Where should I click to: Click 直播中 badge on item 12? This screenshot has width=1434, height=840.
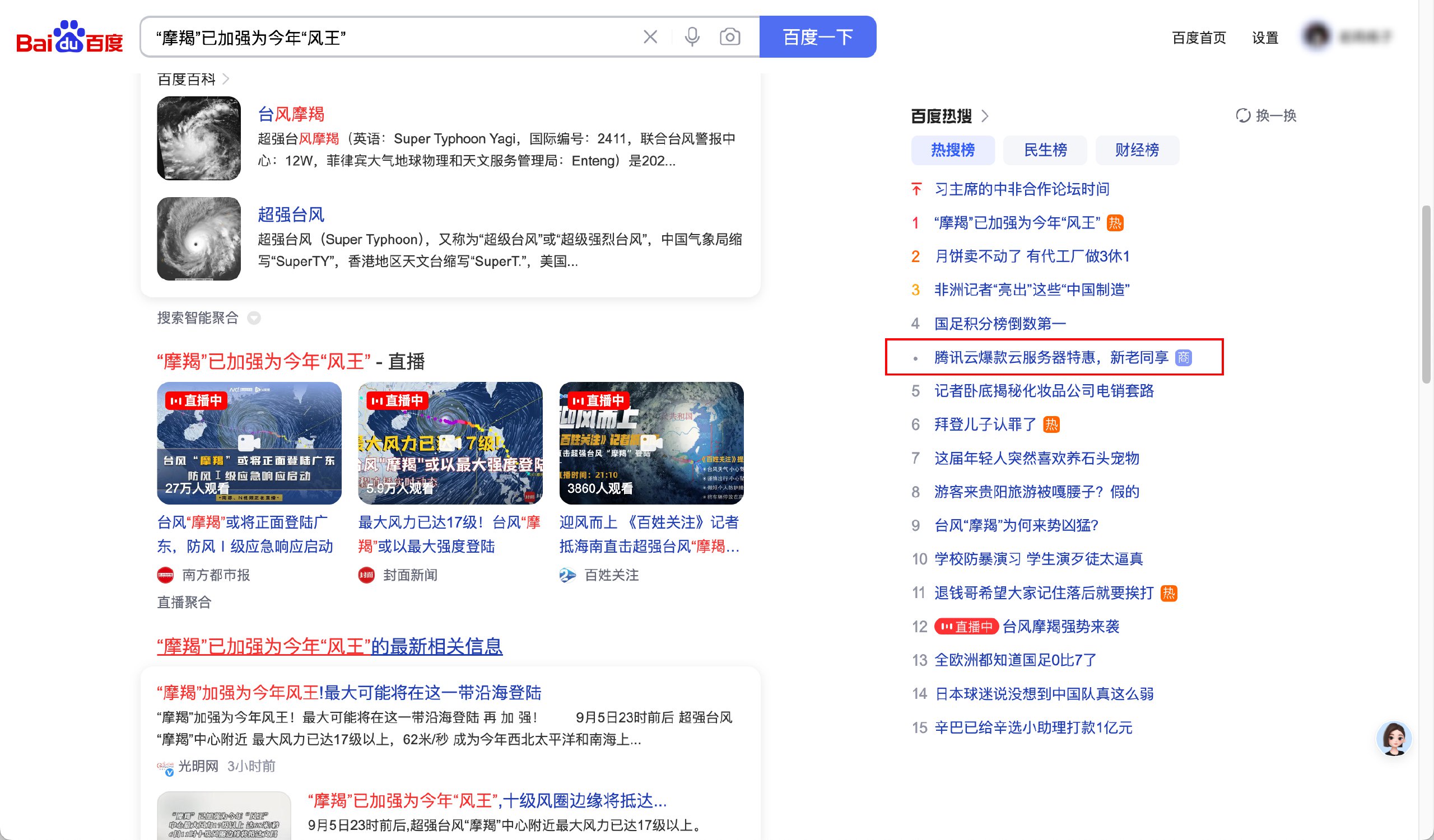966,626
